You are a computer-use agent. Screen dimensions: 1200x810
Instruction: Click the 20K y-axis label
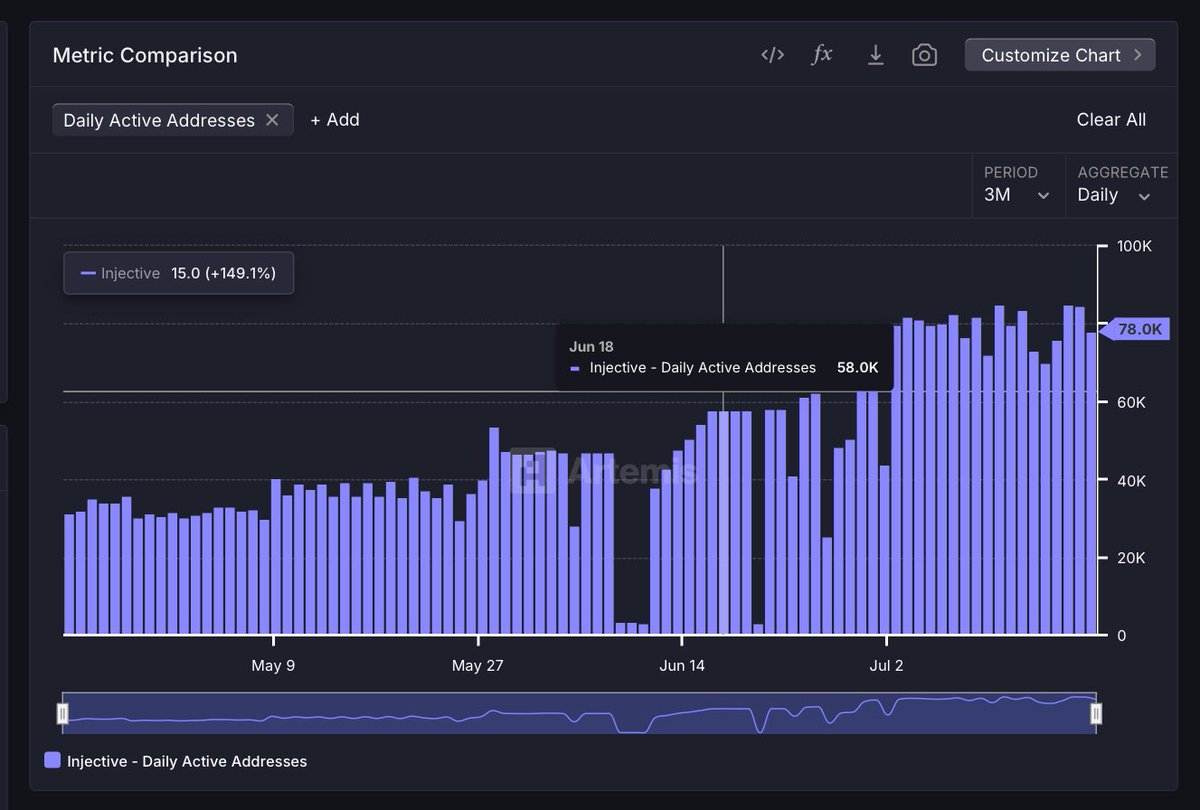tap(1132, 558)
